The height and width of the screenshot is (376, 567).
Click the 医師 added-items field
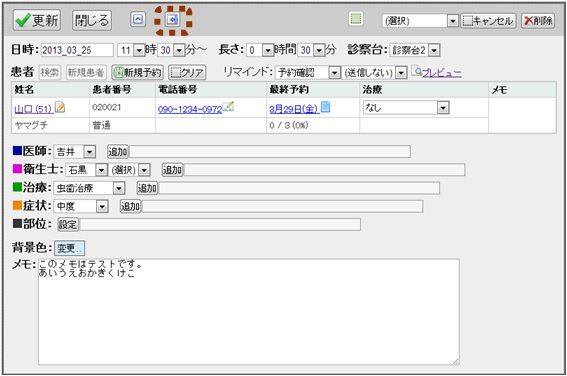pyautogui.click(x=270, y=151)
